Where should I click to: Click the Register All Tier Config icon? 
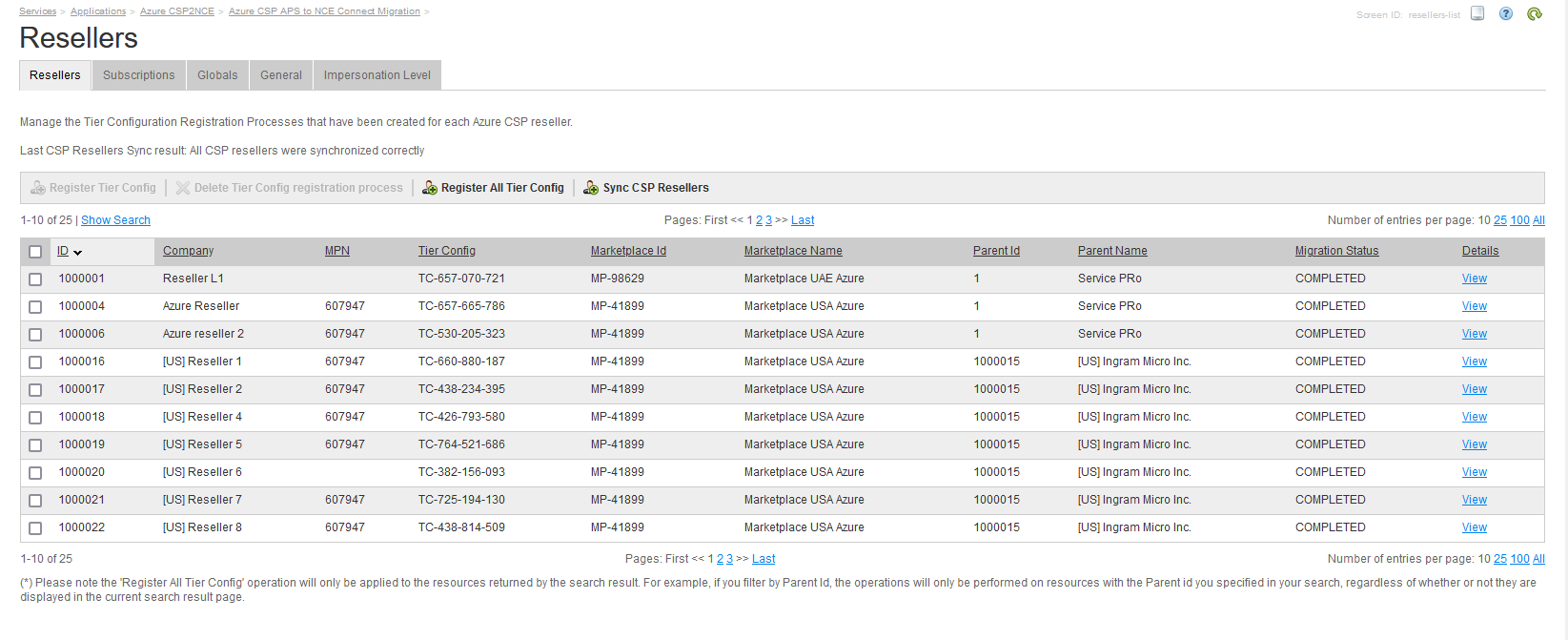pyautogui.click(x=430, y=188)
